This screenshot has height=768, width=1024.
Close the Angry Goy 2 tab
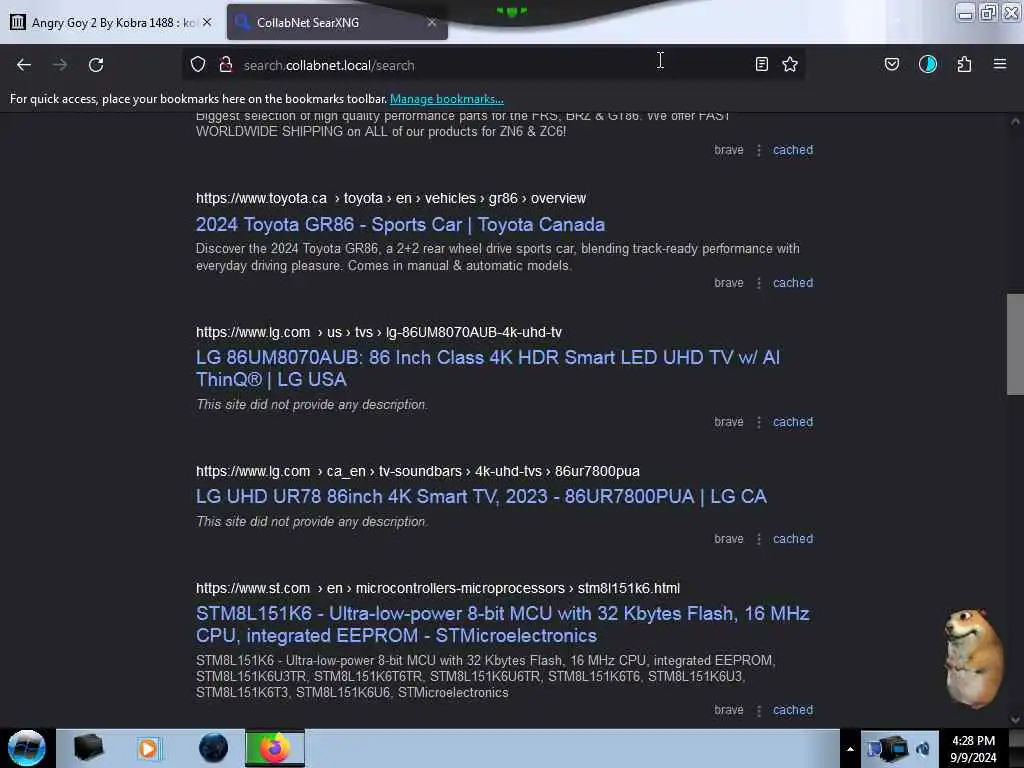click(207, 22)
